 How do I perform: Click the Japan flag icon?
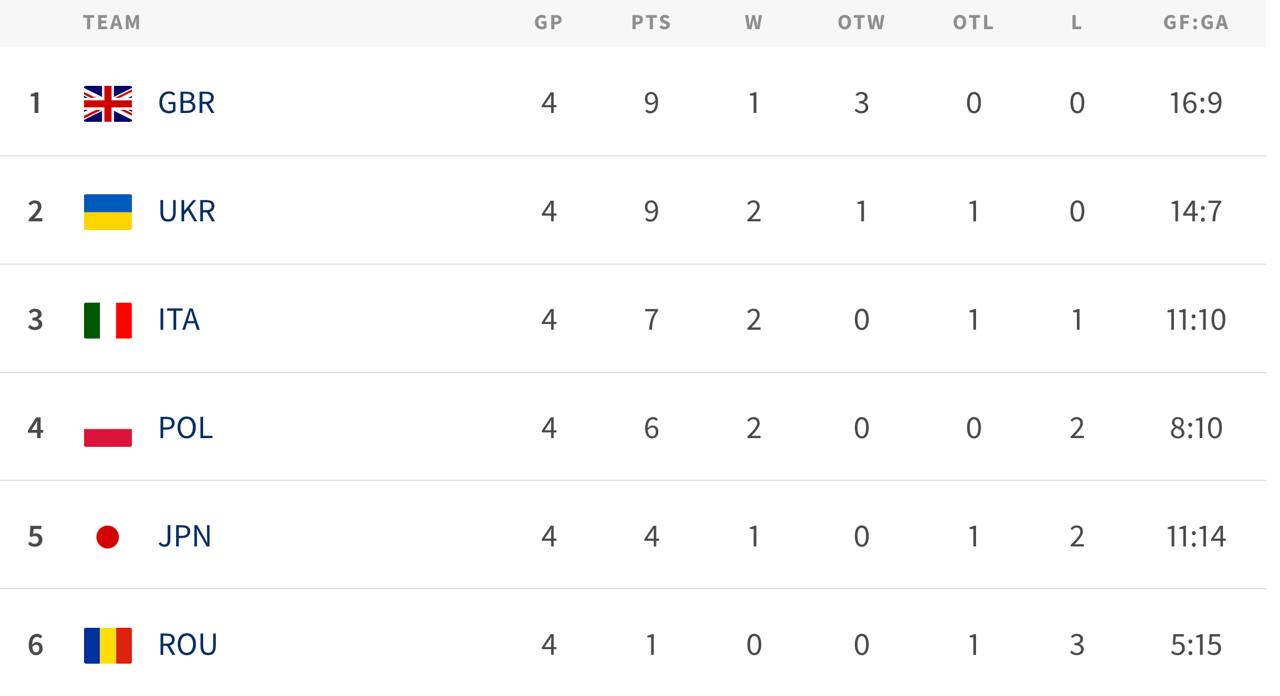pyautogui.click(x=108, y=537)
